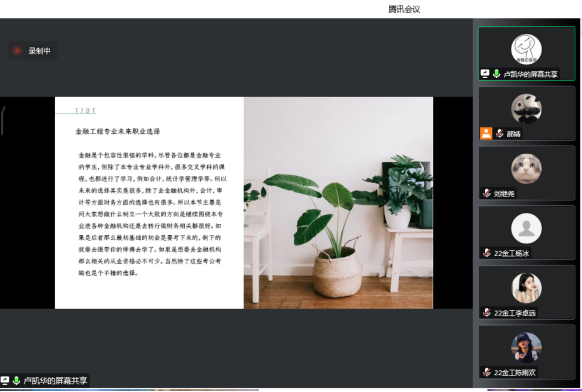Click the green microphone icon in the speaker label under the slide
This screenshot has height=392, width=582.
pyautogui.click(x=16, y=380)
